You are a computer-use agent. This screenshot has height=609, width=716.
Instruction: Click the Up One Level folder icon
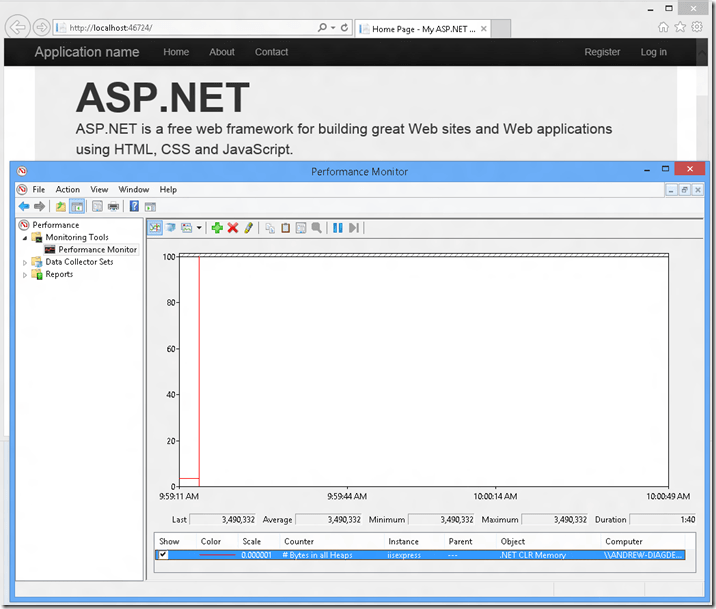pos(60,207)
